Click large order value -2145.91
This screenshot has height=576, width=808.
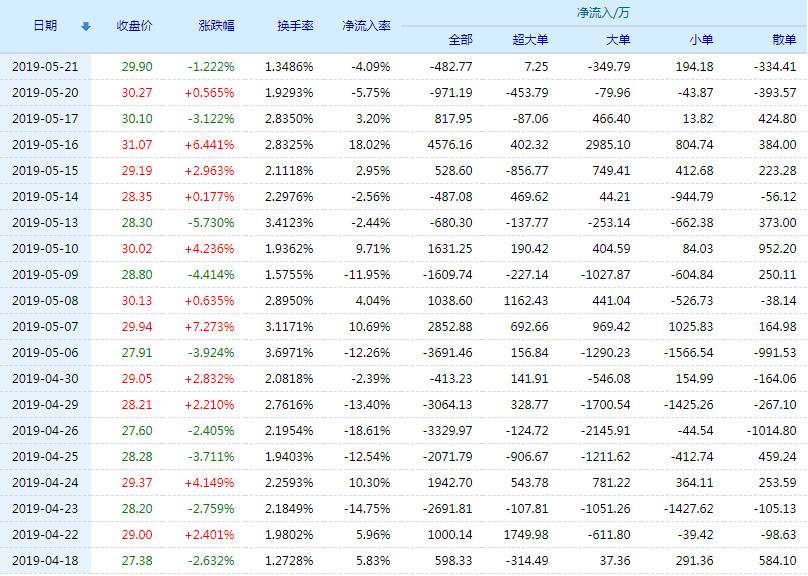605,431
